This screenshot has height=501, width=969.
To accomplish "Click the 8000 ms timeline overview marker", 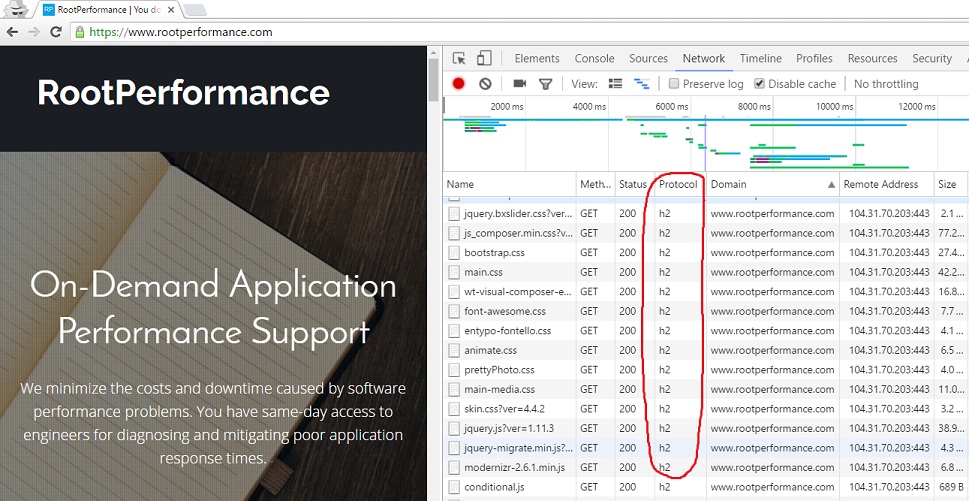I will tap(754, 106).
